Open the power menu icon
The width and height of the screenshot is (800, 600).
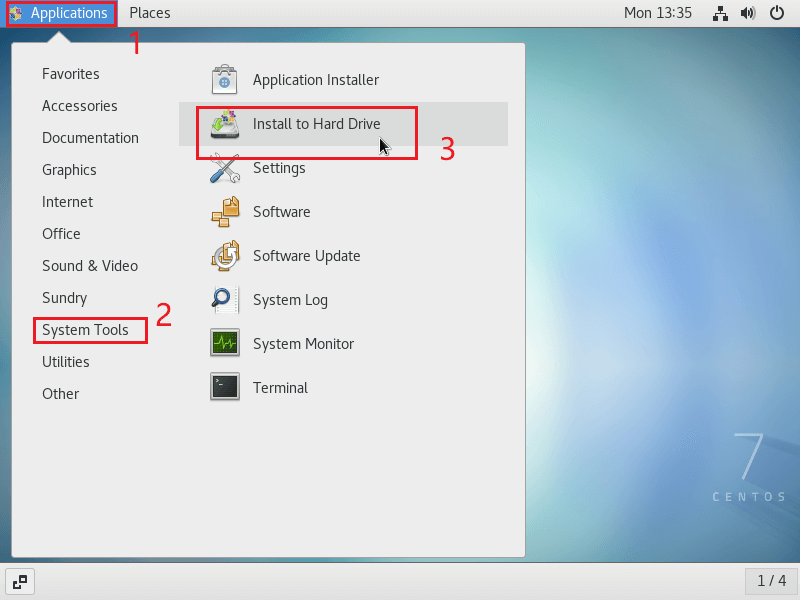777,13
